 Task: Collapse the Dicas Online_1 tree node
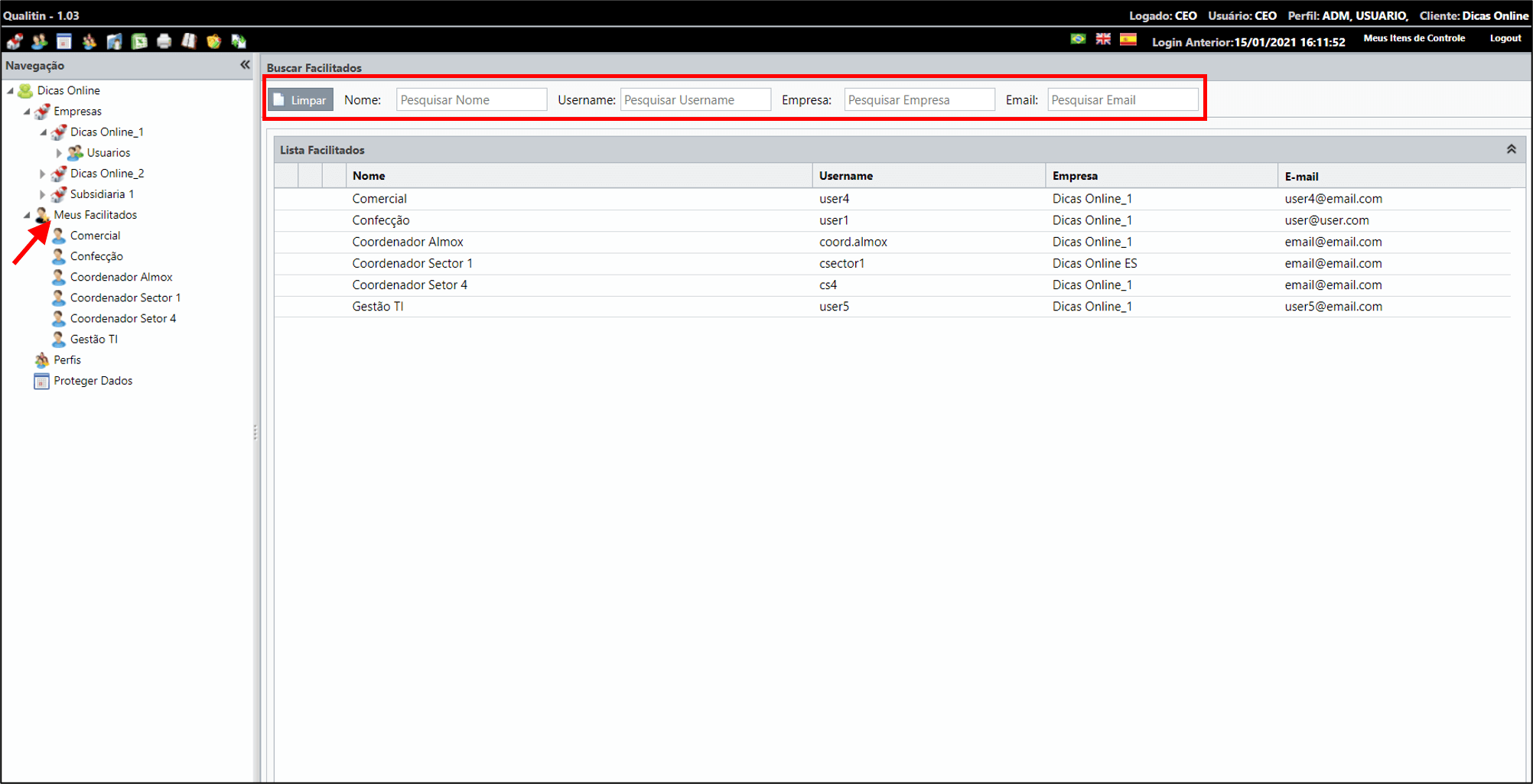pos(44,132)
